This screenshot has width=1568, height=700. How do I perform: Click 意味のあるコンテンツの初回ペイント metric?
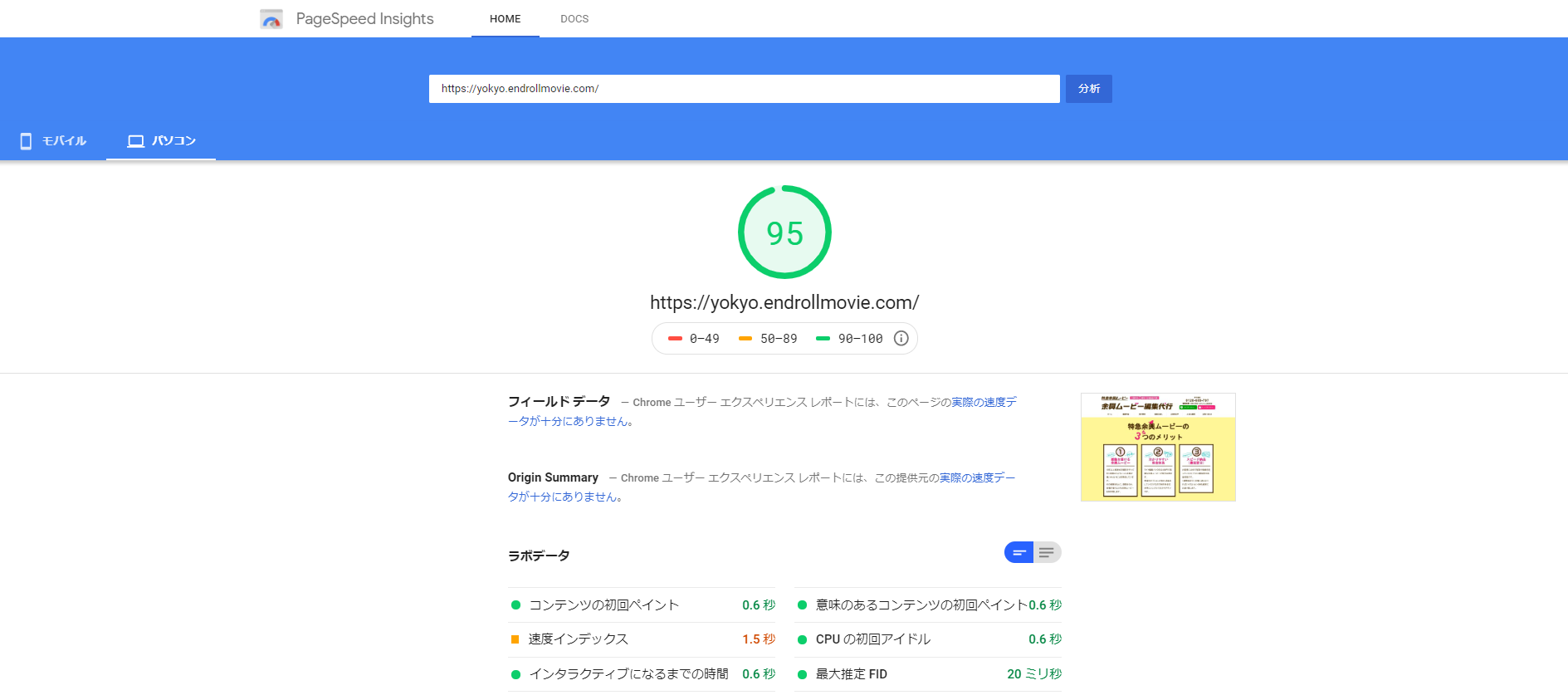point(928,605)
